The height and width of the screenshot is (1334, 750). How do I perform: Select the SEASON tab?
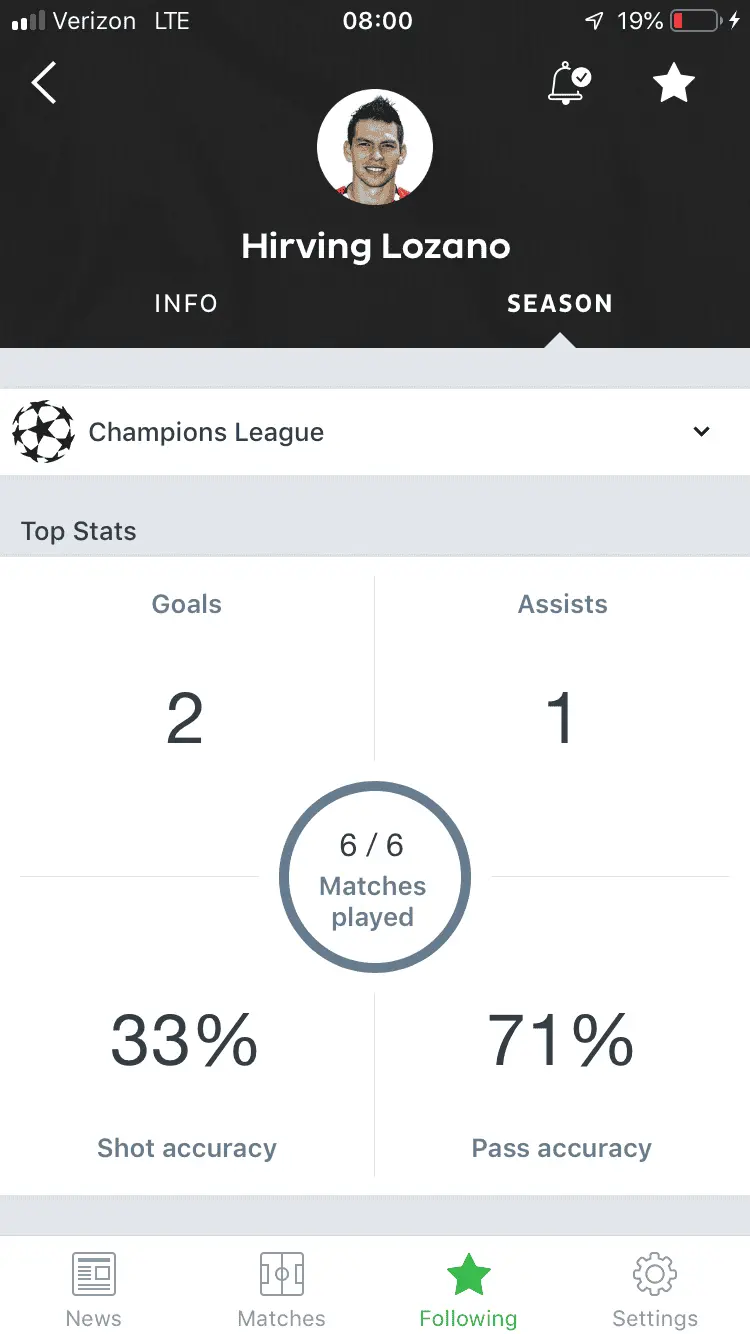(x=559, y=304)
